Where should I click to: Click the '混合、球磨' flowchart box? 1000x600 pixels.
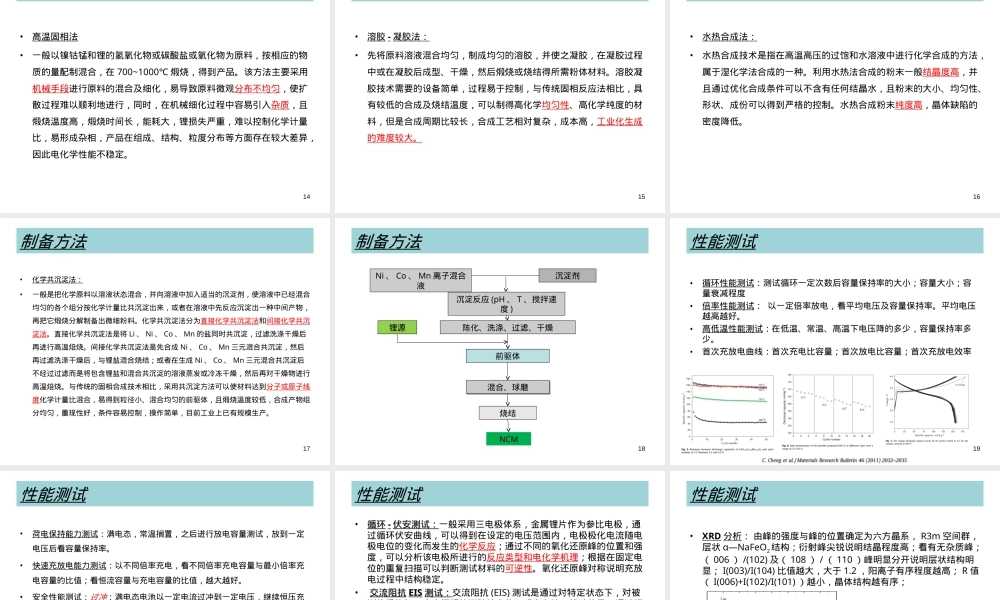pyautogui.click(x=508, y=386)
